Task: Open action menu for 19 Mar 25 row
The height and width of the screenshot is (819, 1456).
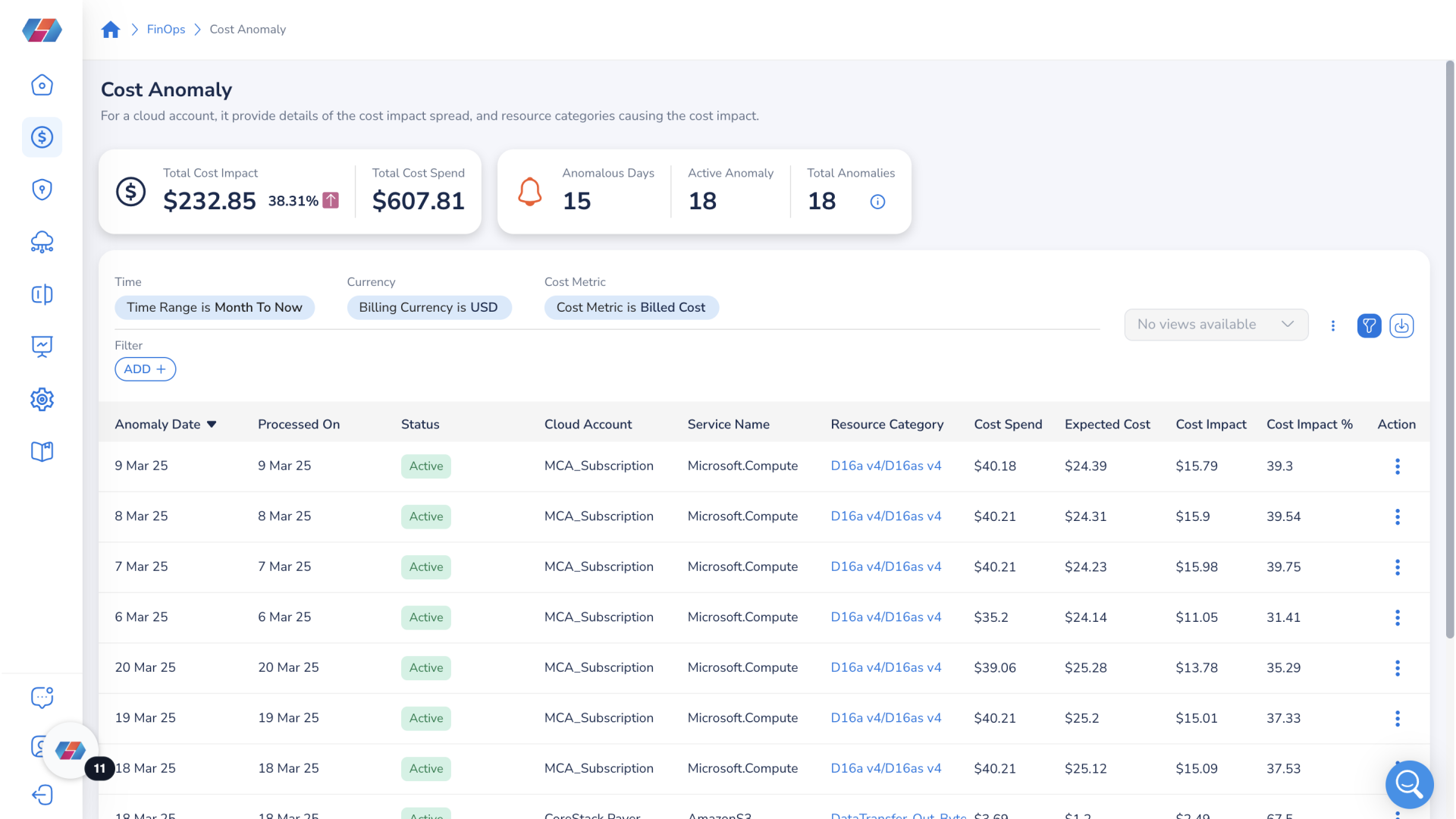Action: click(x=1397, y=719)
